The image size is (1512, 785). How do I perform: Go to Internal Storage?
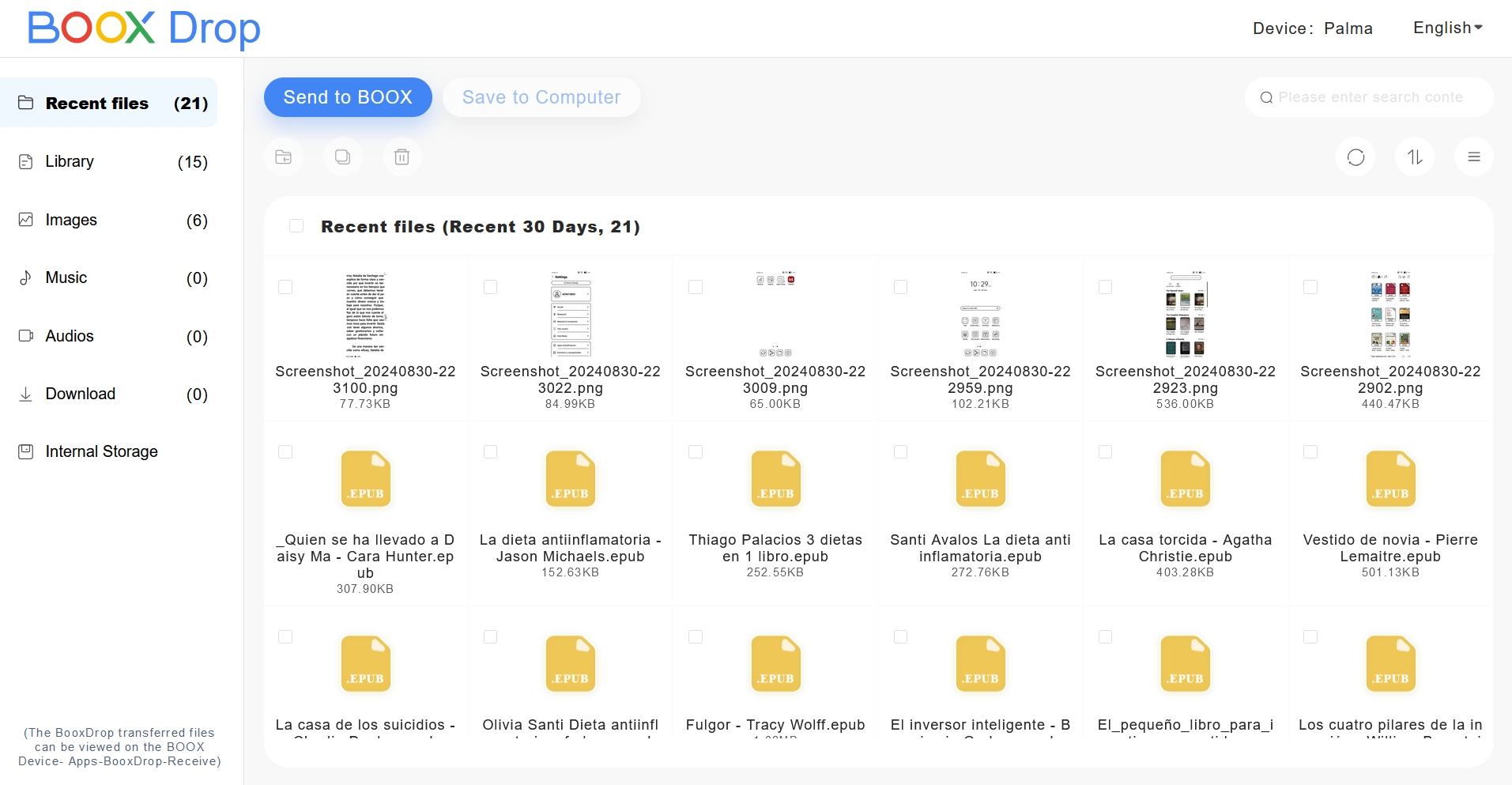(x=101, y=451)
